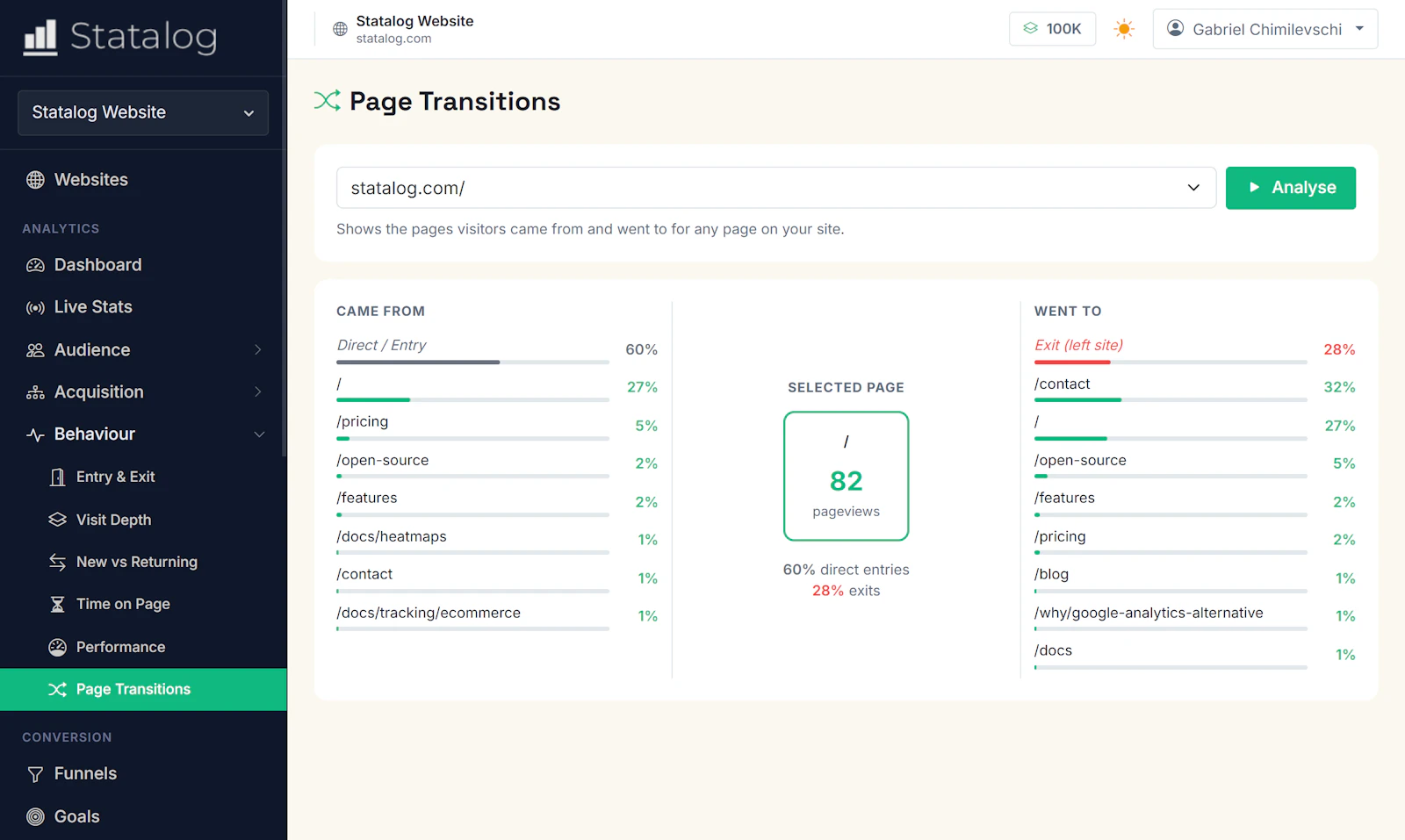Click the Direct / Entry progress bar
1405x840 pixels.
pos(472,362)
